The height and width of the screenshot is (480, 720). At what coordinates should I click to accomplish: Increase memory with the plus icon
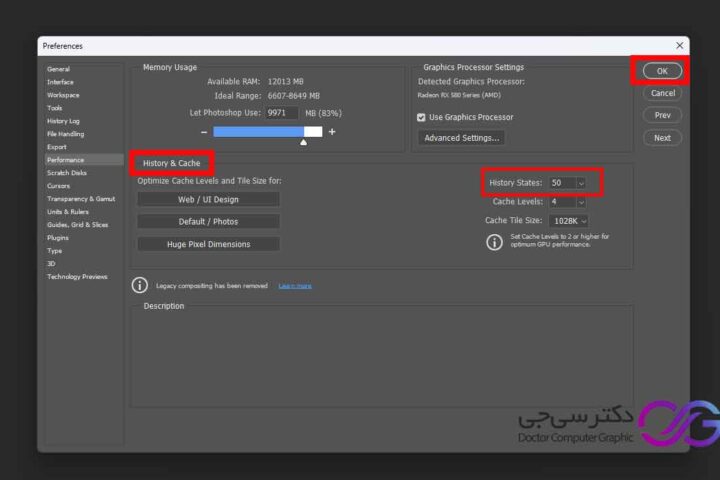pyautogui.click(x=332, y=132)
